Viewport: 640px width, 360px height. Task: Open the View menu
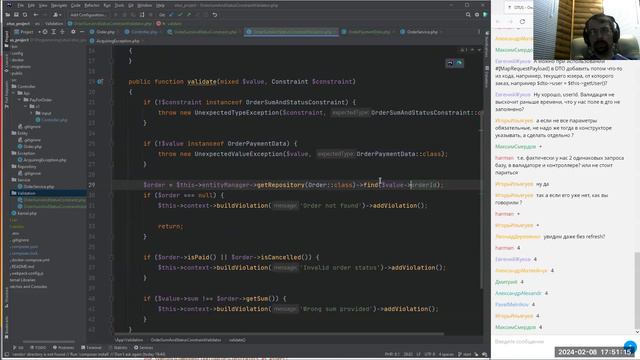[43, 5]
